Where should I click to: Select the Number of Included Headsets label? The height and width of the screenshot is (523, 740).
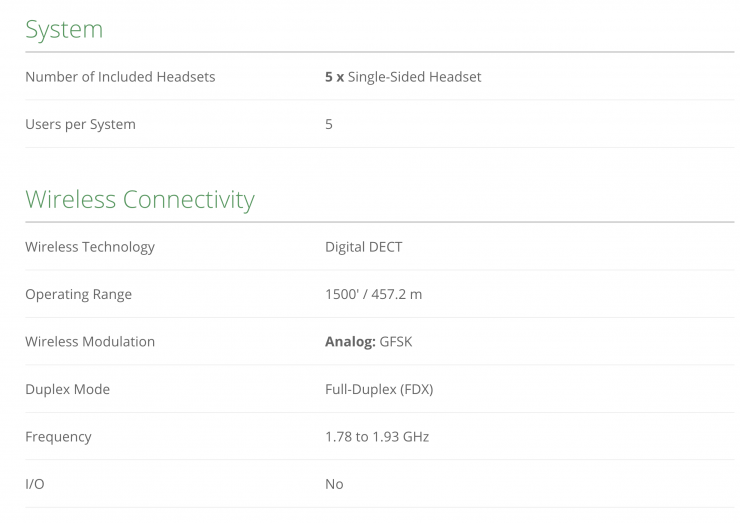click(x=120, y=77)
